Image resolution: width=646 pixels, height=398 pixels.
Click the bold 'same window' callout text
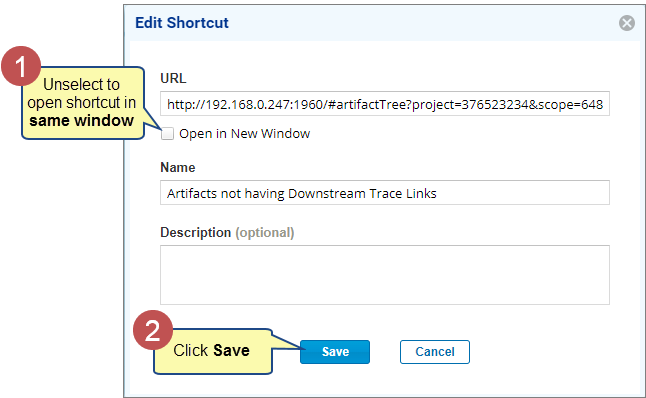82,121
